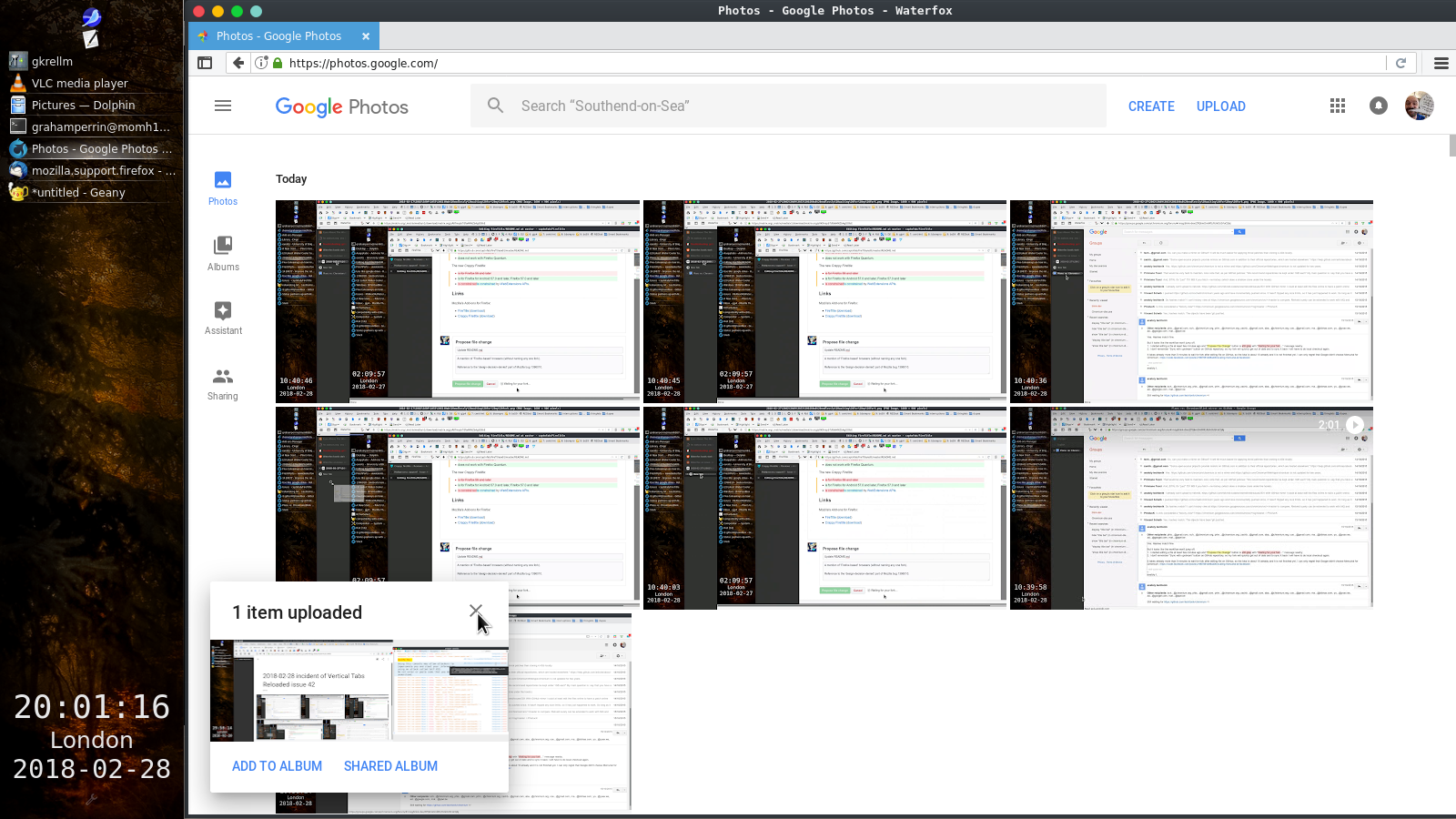Viewport: 1456px width, 819px height.
Task: Click the browser reload button
Action: (1401, 63)
